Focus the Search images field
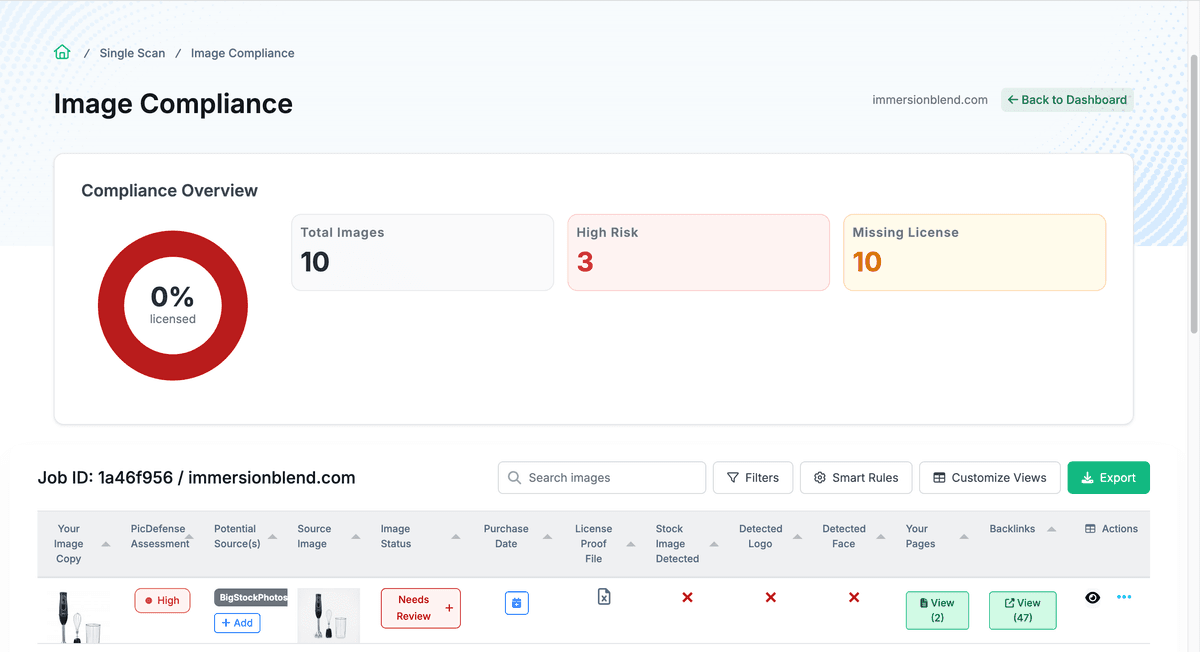 pyautogui.click(x=602, y=478)
